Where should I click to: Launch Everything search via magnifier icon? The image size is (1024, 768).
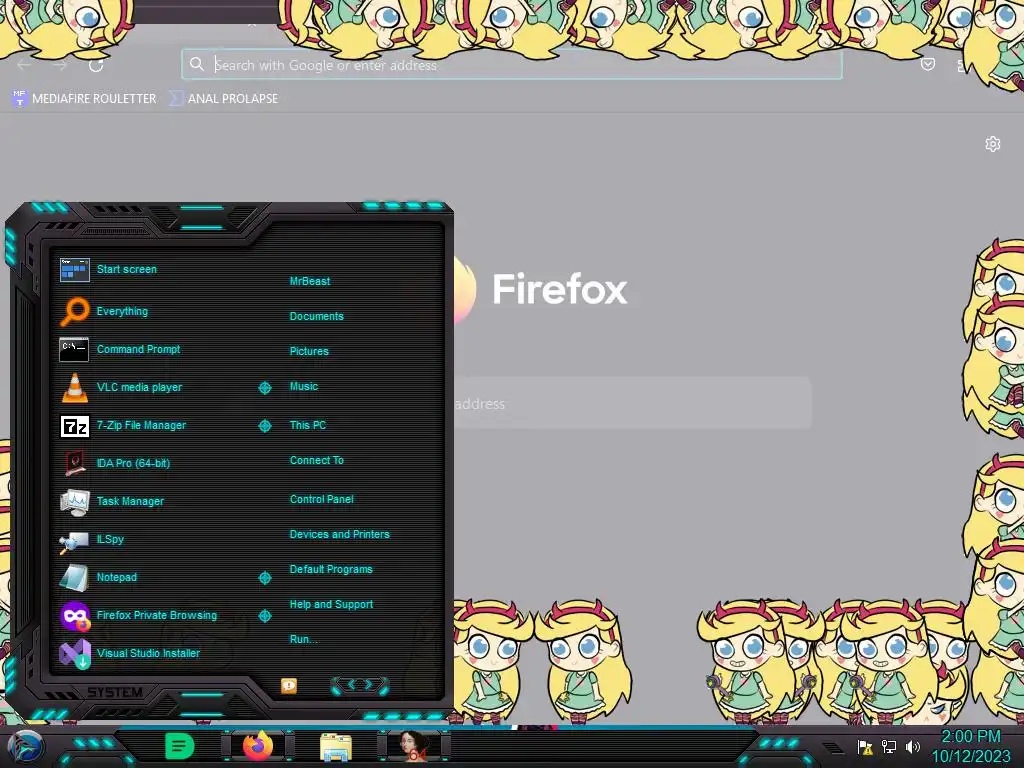click(74, 311)
